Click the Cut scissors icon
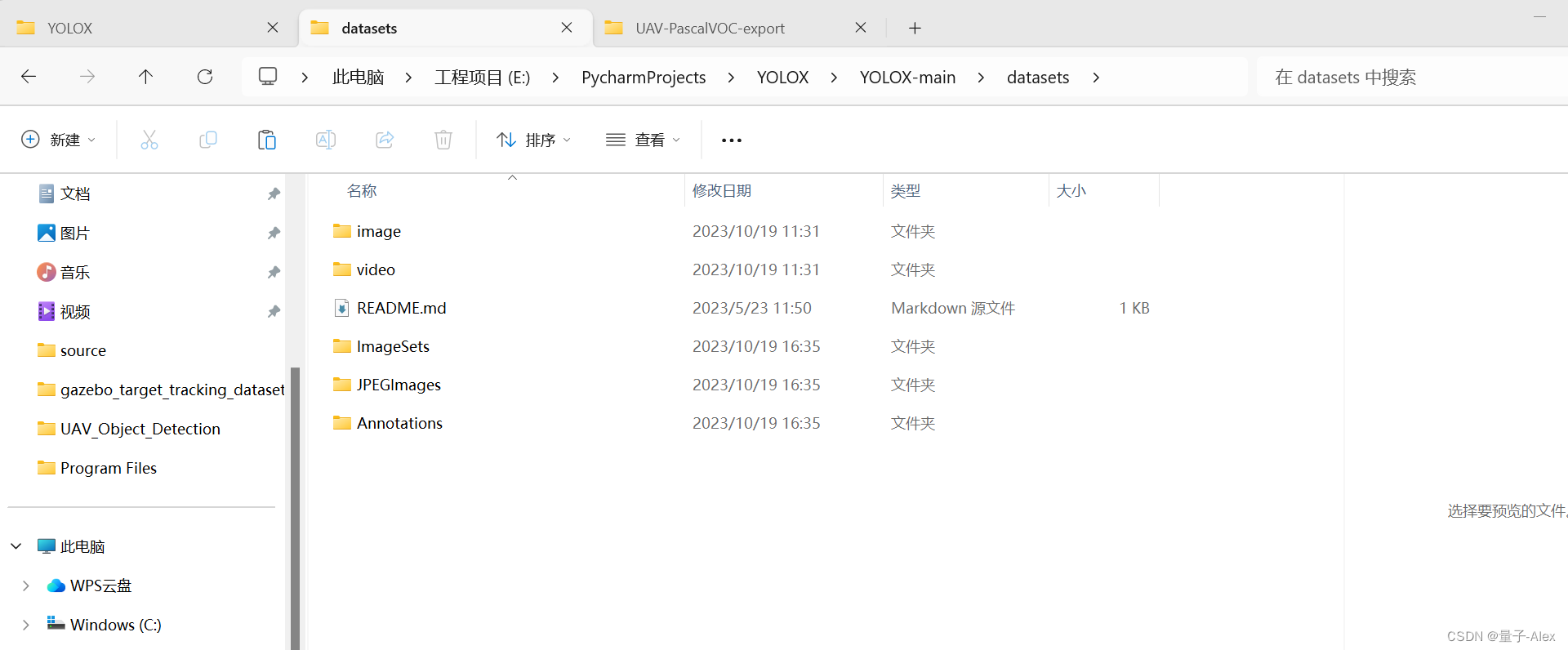 point(149,140)
